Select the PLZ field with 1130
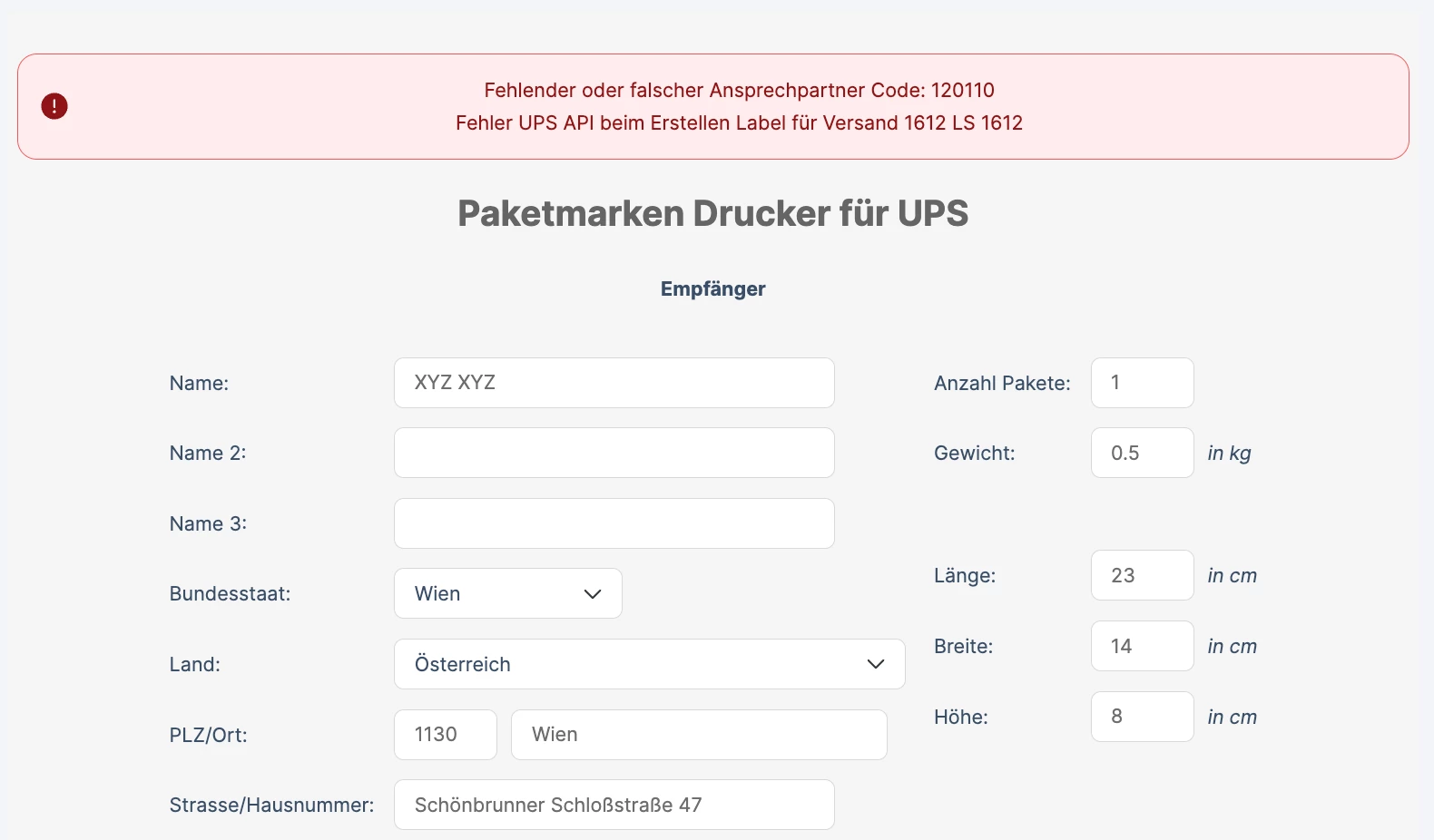This screenshot has width=1434, height=840. 446,735
